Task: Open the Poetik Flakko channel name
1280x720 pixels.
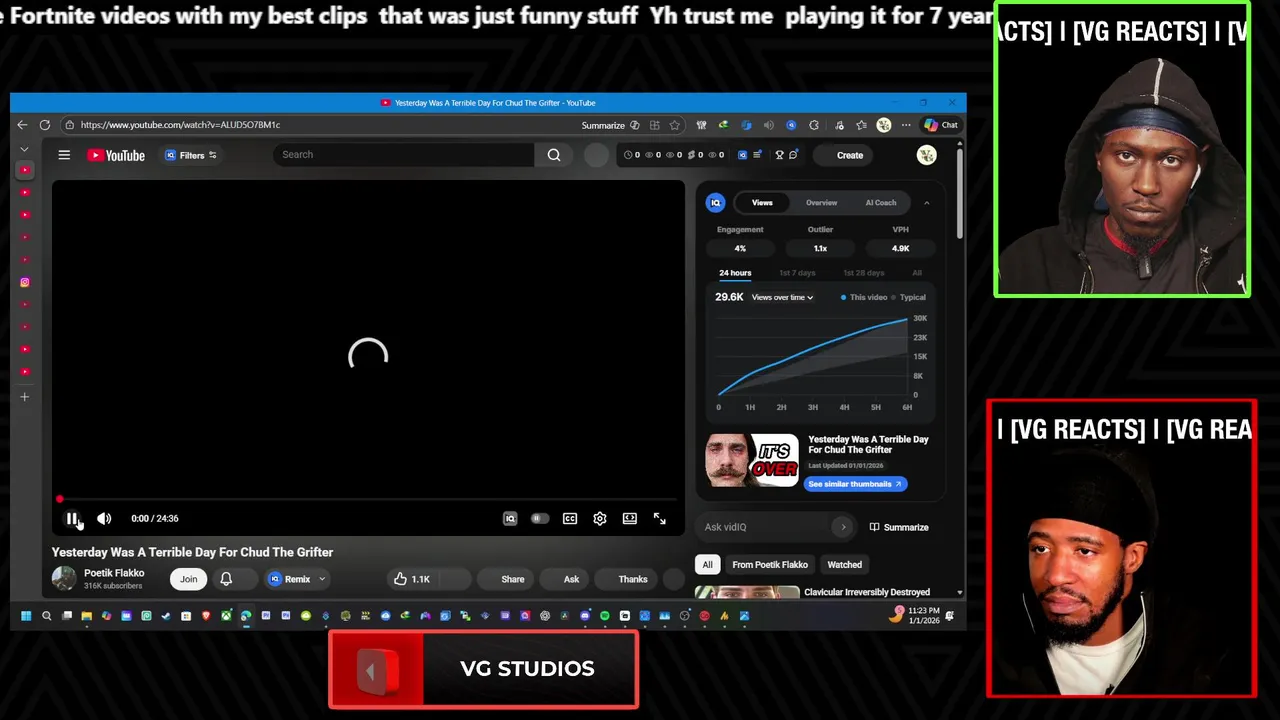Action: click(x=114, y=573)
